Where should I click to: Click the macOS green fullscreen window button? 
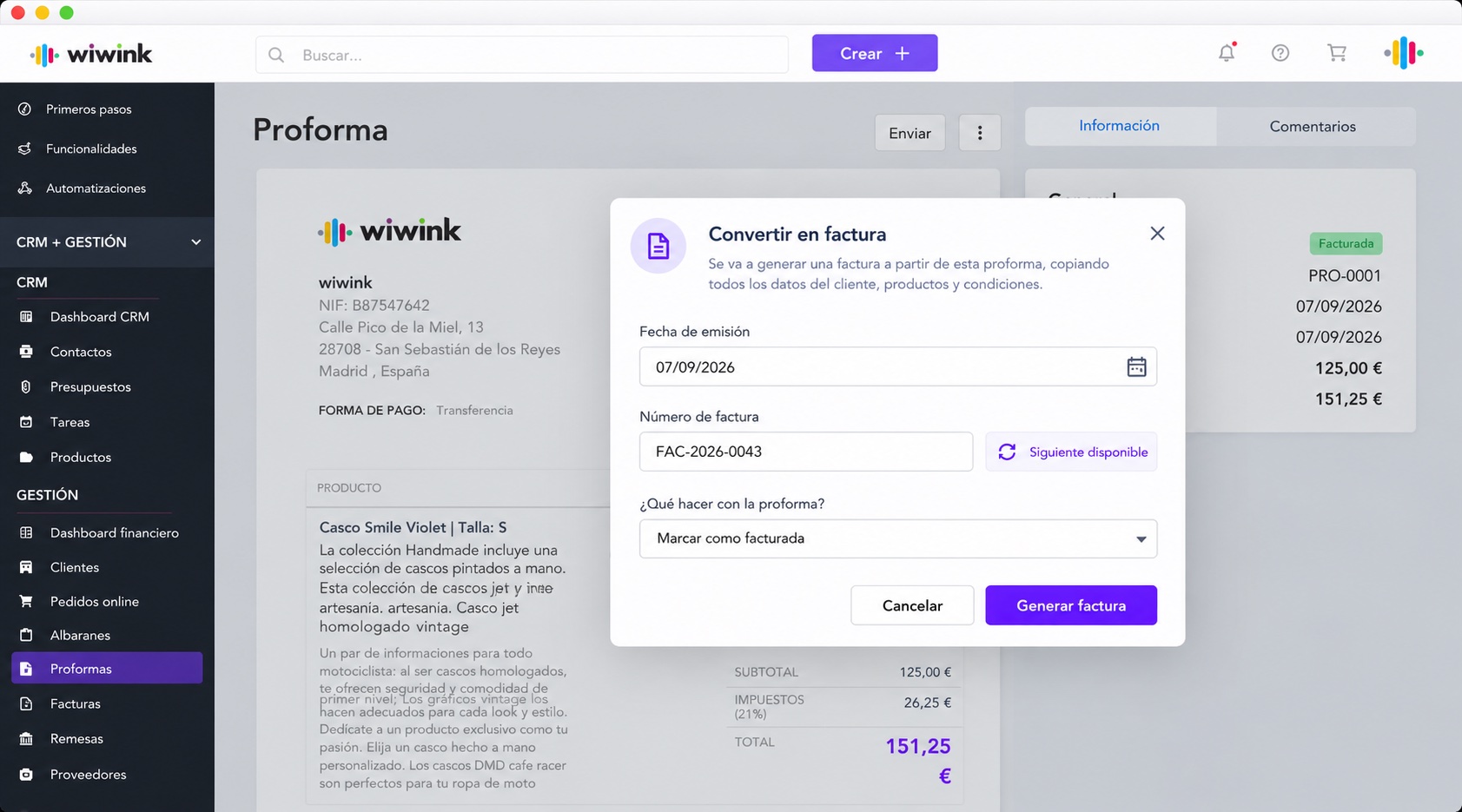67,12
